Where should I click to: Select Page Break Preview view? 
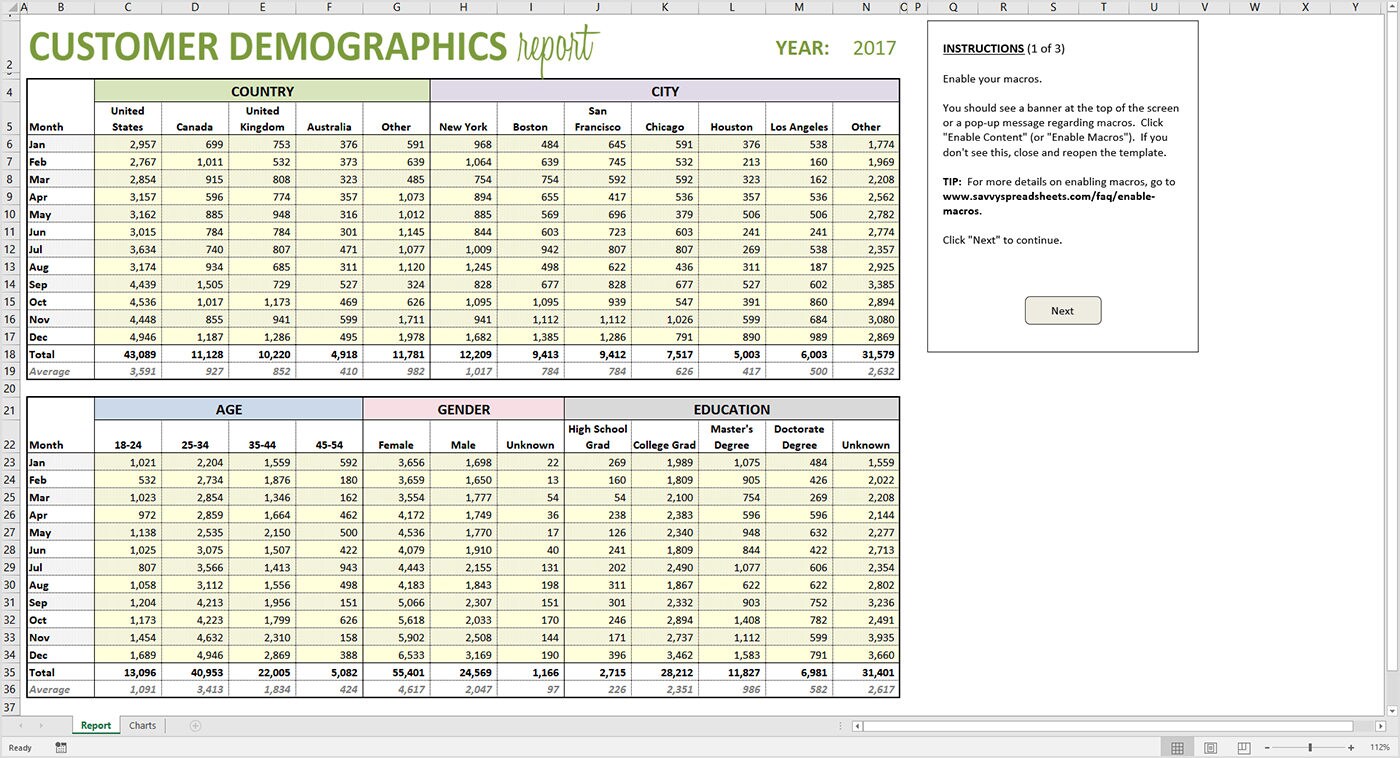click(1242, 746)
